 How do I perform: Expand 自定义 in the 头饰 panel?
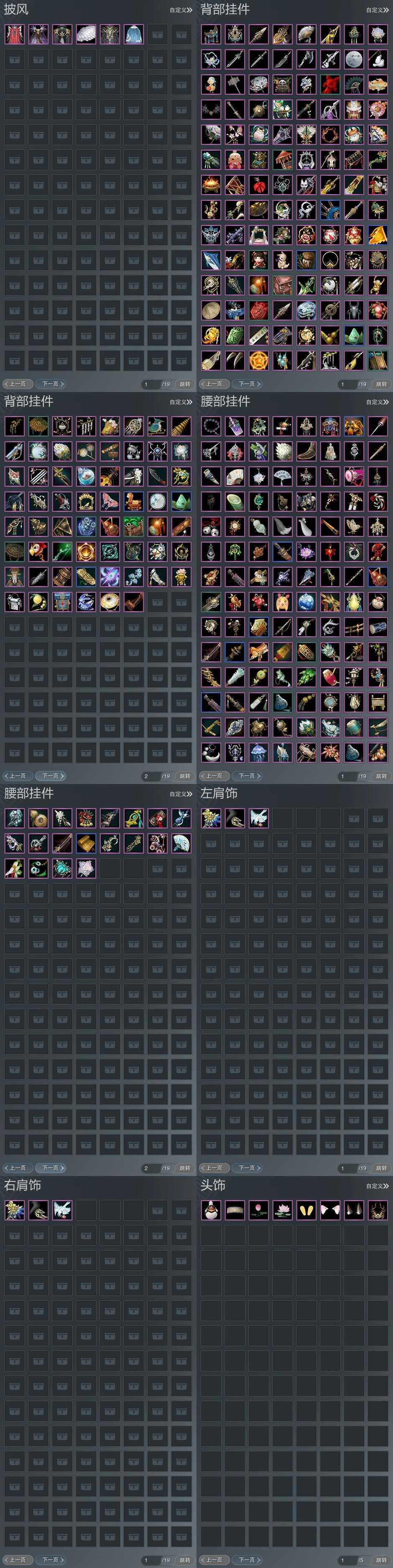click(377, 1186)
